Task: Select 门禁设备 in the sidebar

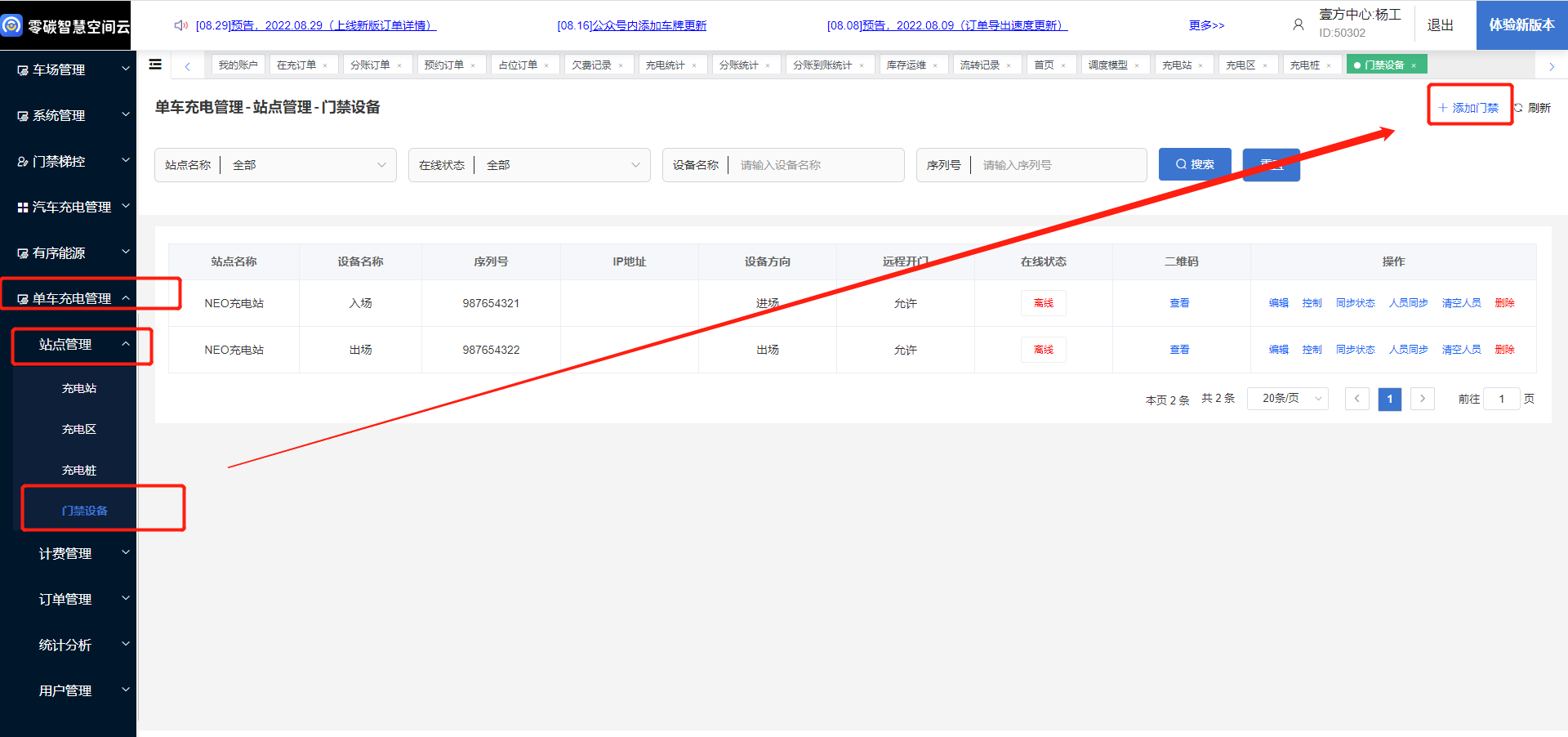Action: point(84,511)
